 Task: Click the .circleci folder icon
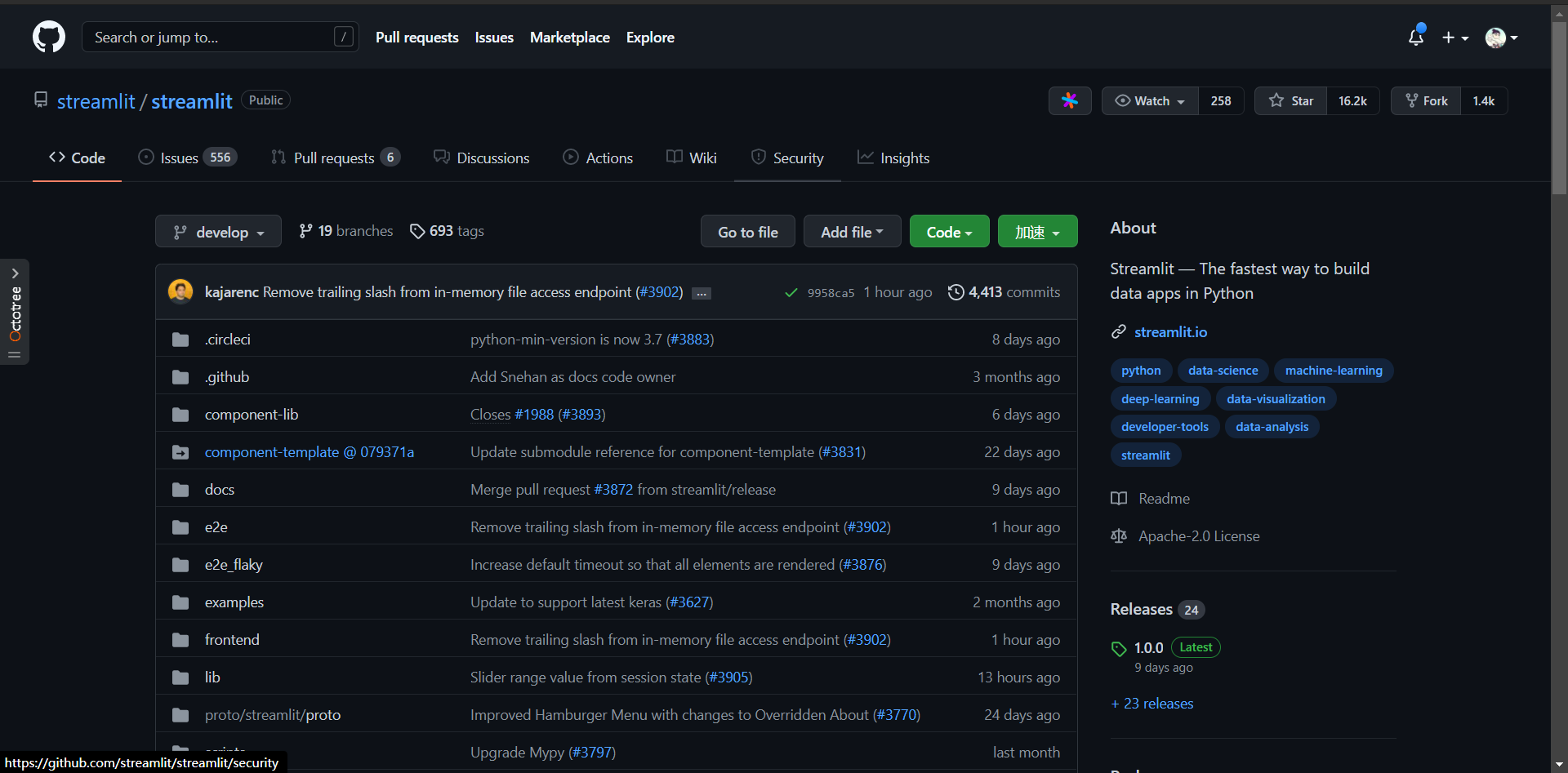180,340
